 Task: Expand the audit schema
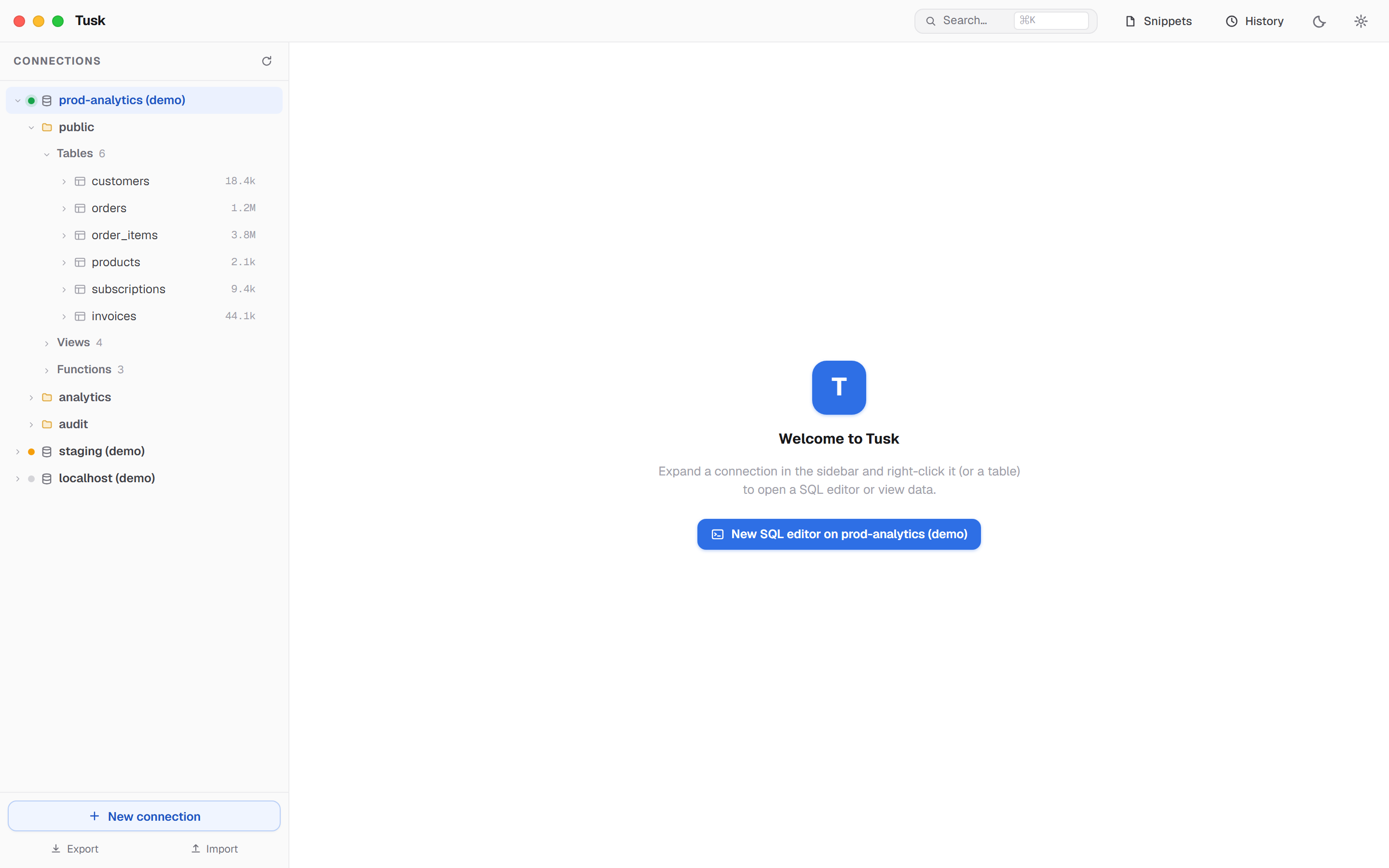(31, 424)
